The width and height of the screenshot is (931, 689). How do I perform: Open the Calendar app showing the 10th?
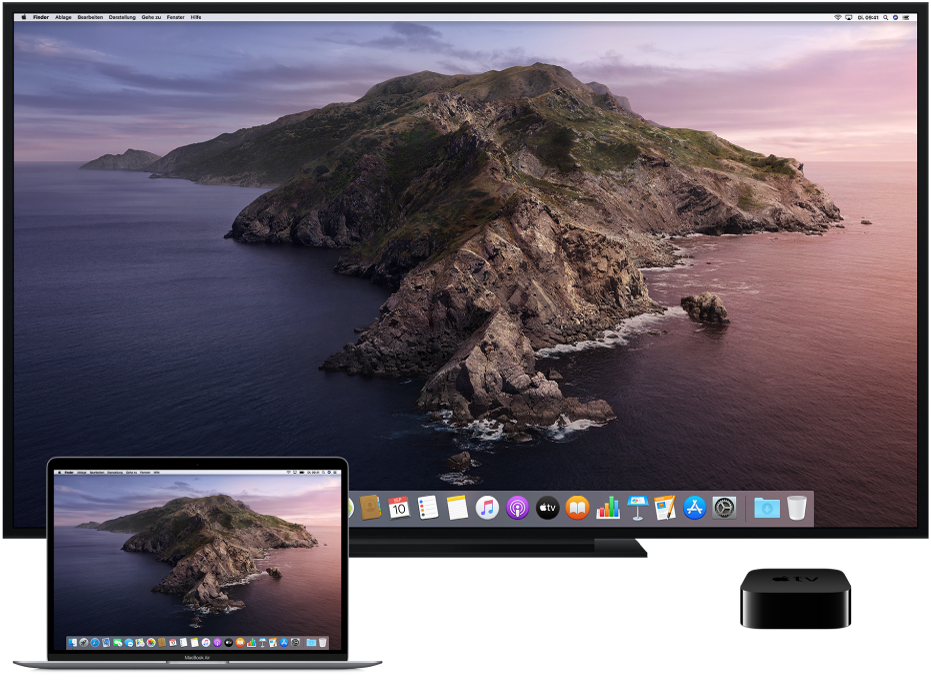400,508
